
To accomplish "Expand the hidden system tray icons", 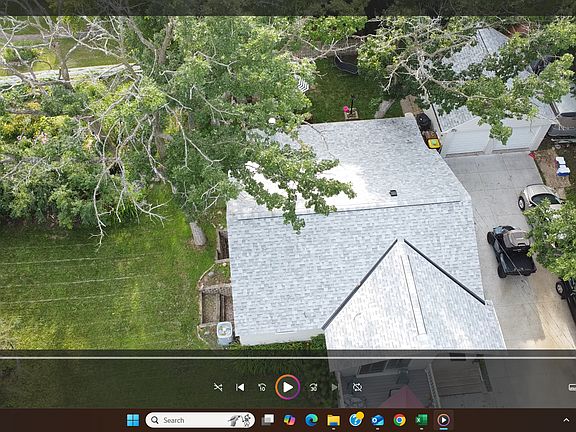I will (566, 420).
